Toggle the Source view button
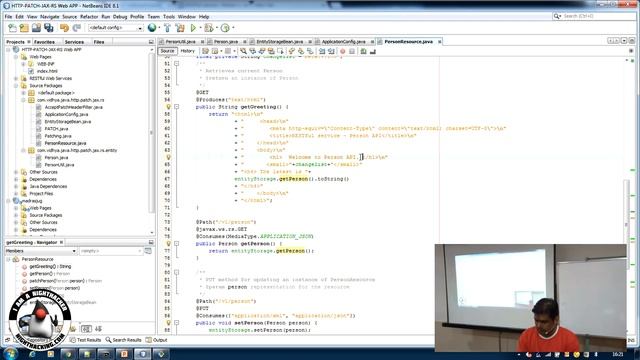The width and height of the screenshot is (640, 360). (167, 51)
